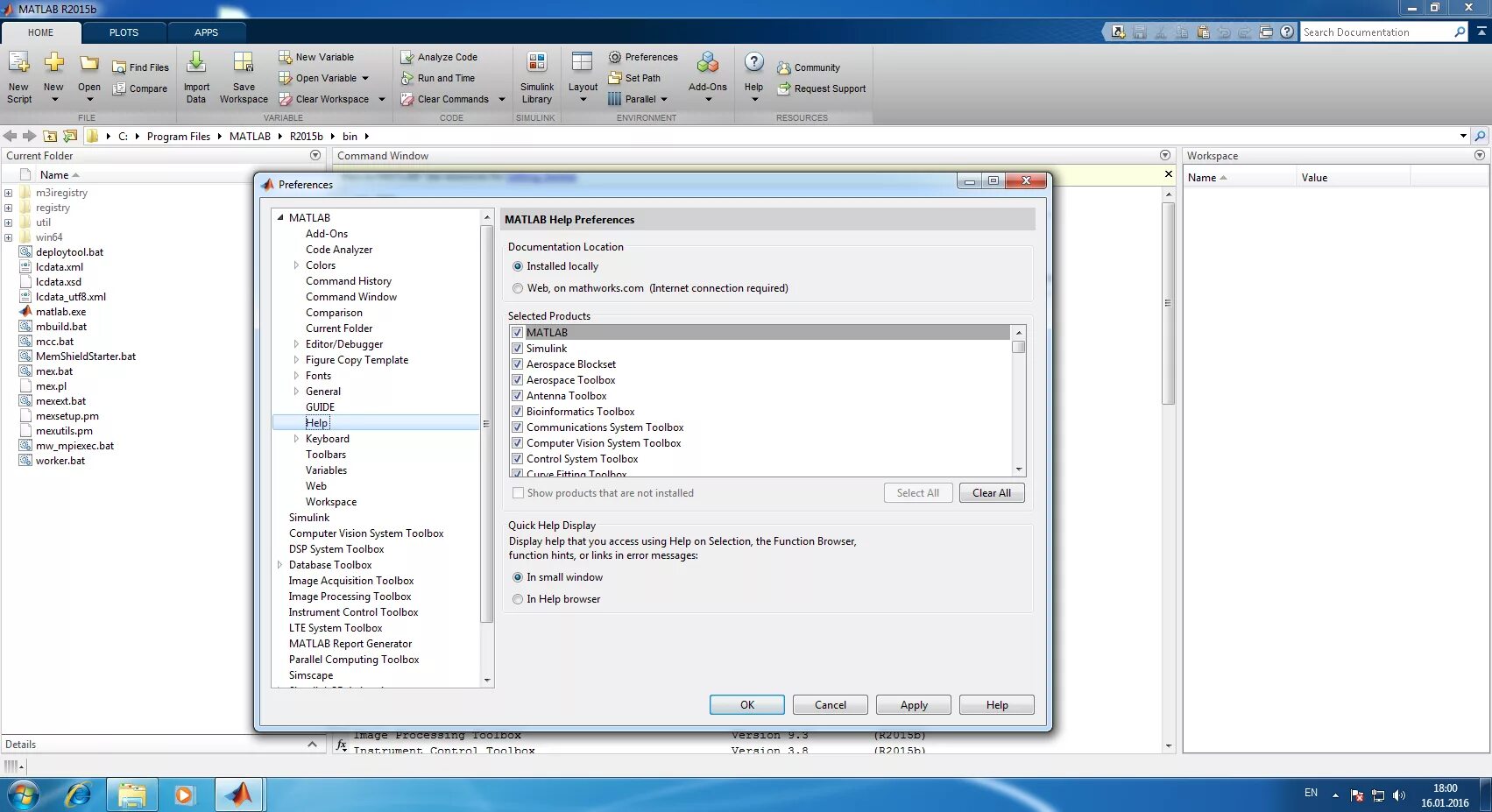Image resolution: width=1492 pixels, height=812 pixels.
Task: Select the Web, on mathworks.com option
Action: click(x=518, y=287)
